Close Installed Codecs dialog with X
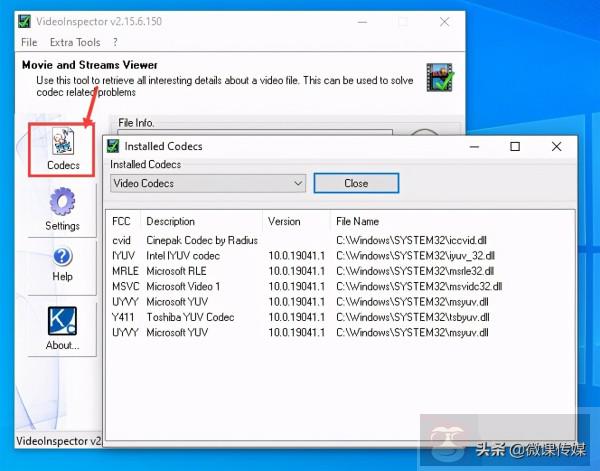This screenshot has width=600, height=471. pyautogui.click(x=556, y=146)
